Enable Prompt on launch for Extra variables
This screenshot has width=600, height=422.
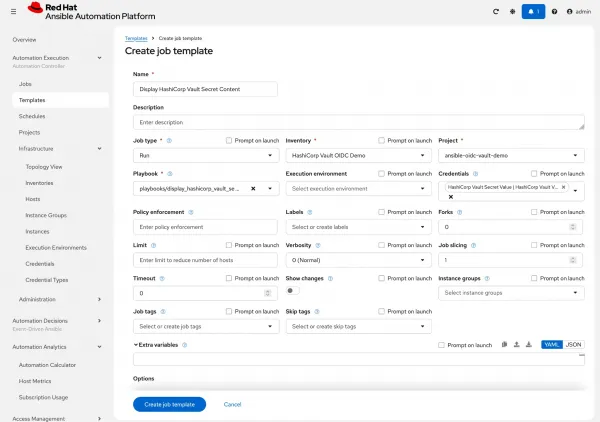(441, 345)
